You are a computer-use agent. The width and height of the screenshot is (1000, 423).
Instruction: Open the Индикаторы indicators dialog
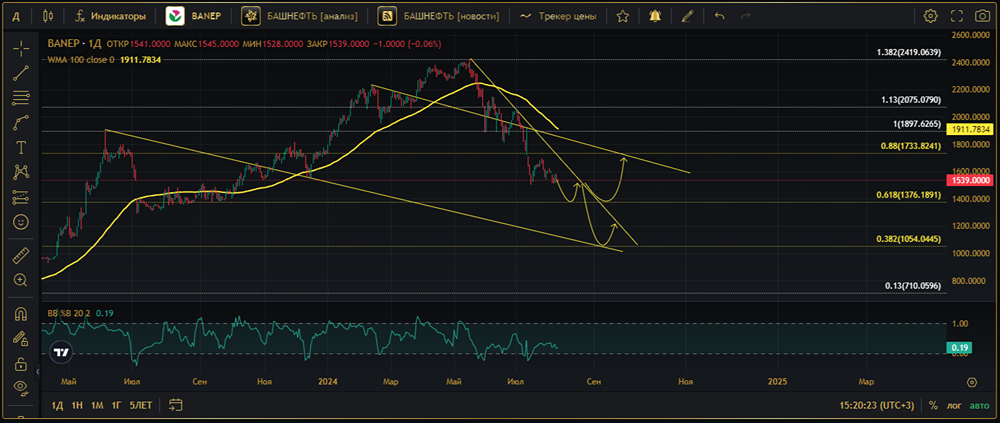coord(110,16)
